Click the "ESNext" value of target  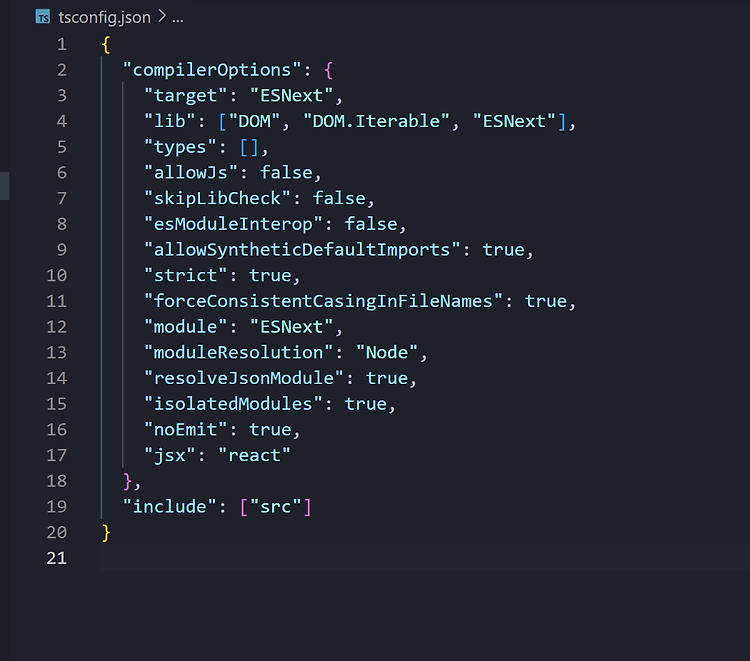tap(291, 96)
